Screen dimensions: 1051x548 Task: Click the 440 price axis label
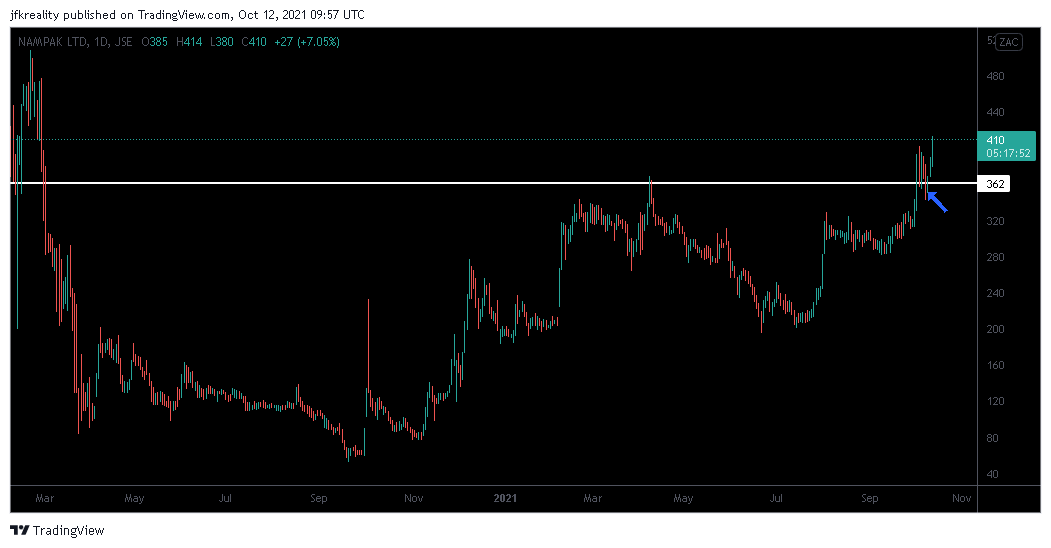click(996, 113)
